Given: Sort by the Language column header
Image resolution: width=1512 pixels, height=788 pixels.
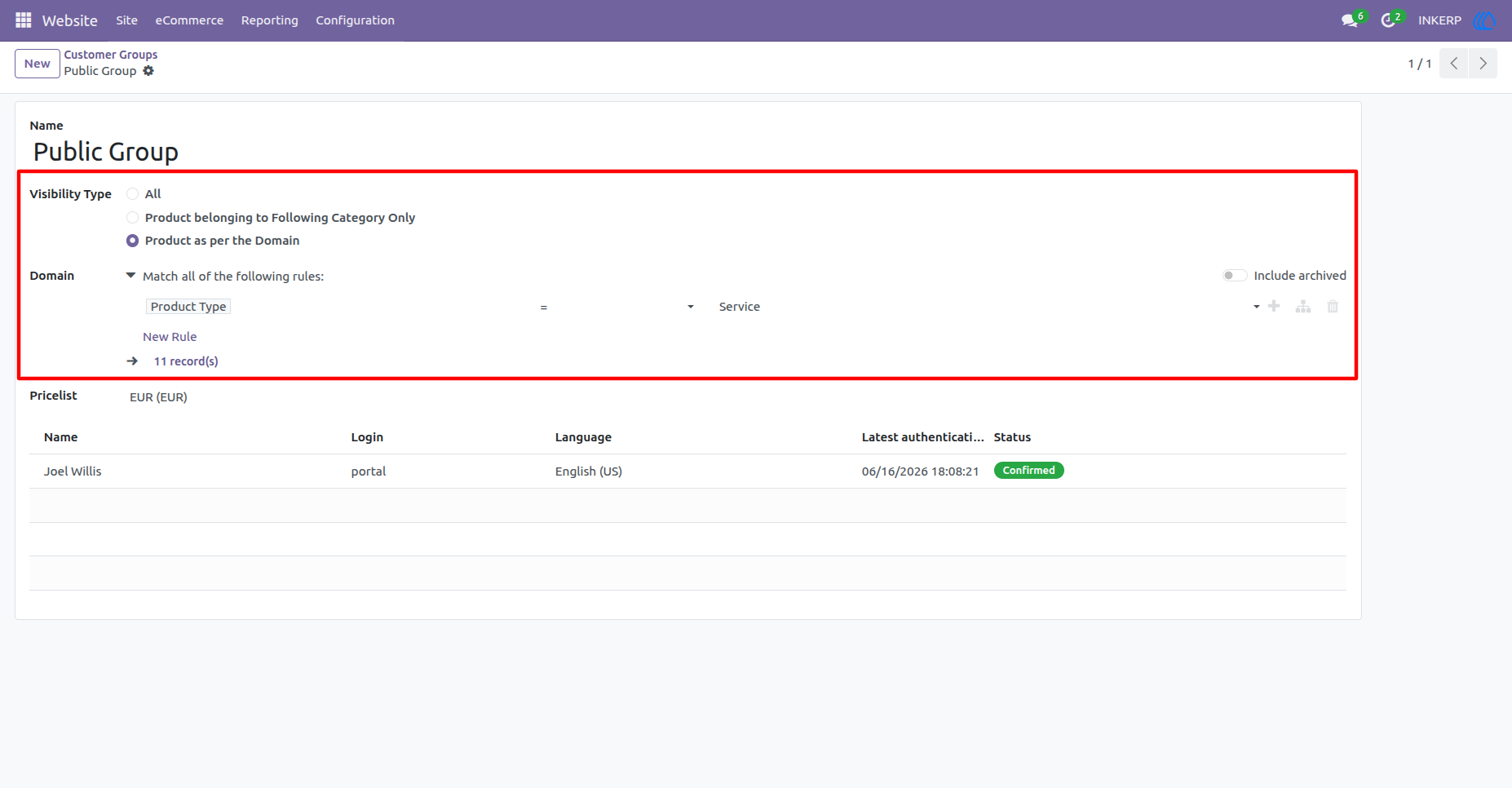Looking at the screenshot, I should 583,437.
